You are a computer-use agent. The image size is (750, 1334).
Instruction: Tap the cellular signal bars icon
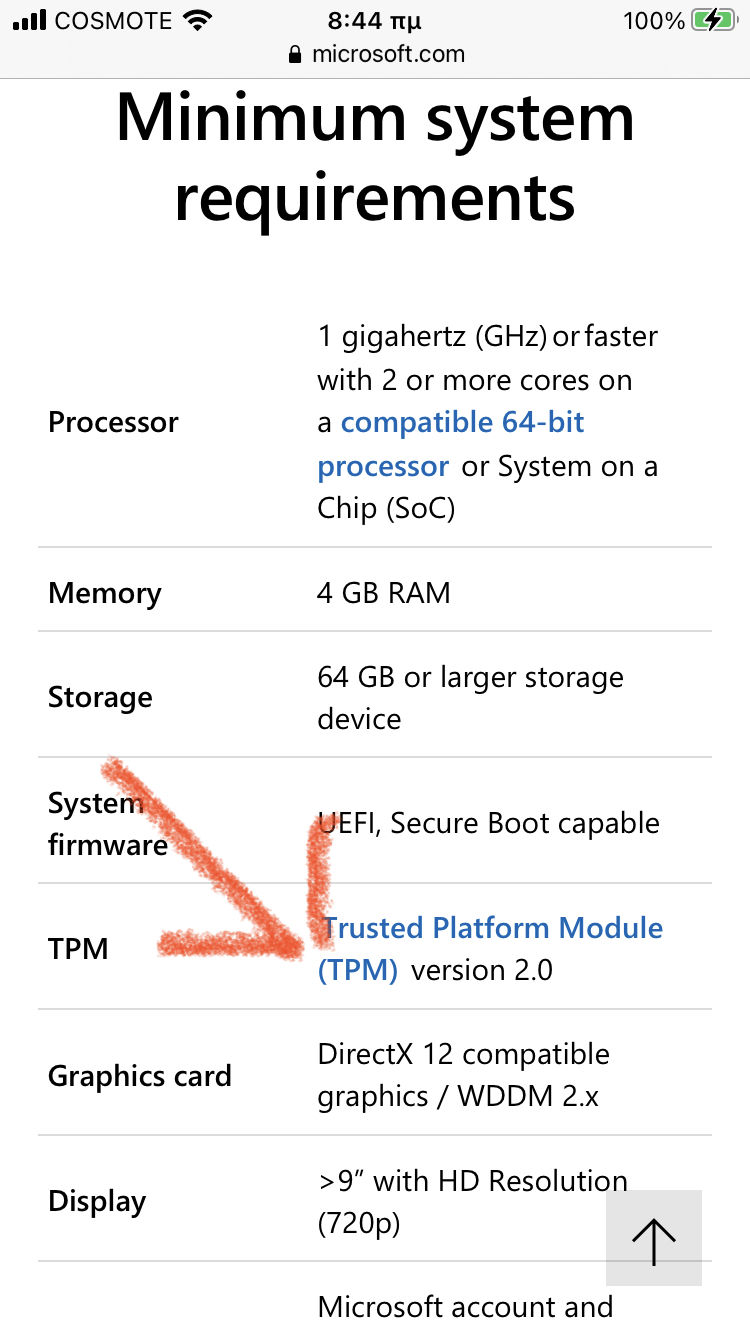click(x=30, y=20)
